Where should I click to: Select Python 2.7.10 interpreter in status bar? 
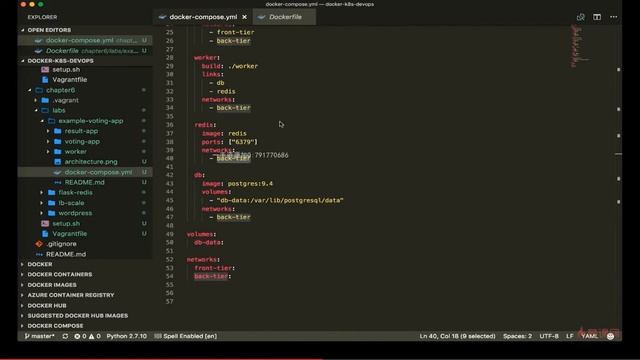[127, 336]
